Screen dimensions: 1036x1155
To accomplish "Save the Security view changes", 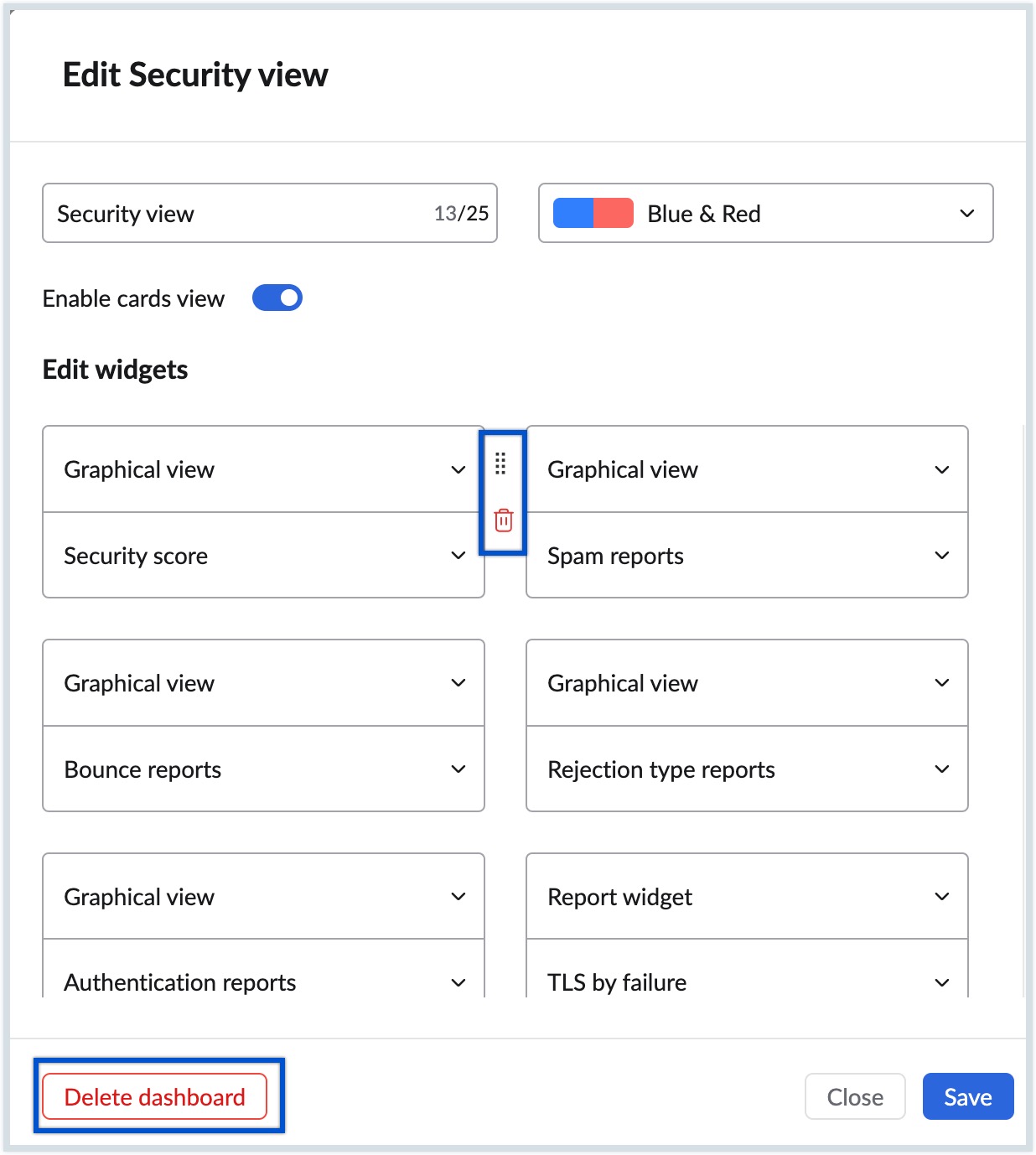I will point(968,1096).
